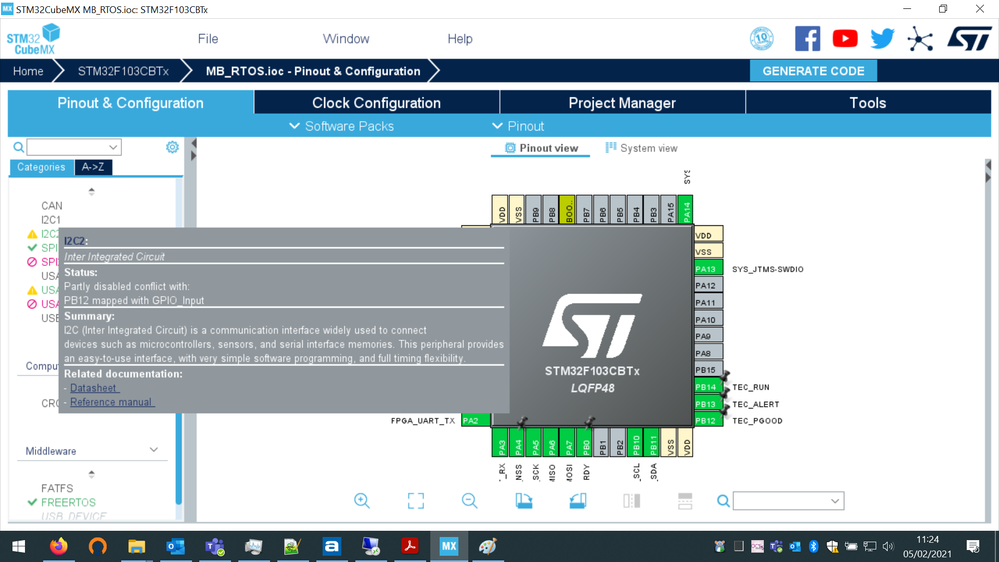The height and width of the screenshot is (562, 999).
Task: Open the ST YouTube channel icon
Action: point(845,39)
